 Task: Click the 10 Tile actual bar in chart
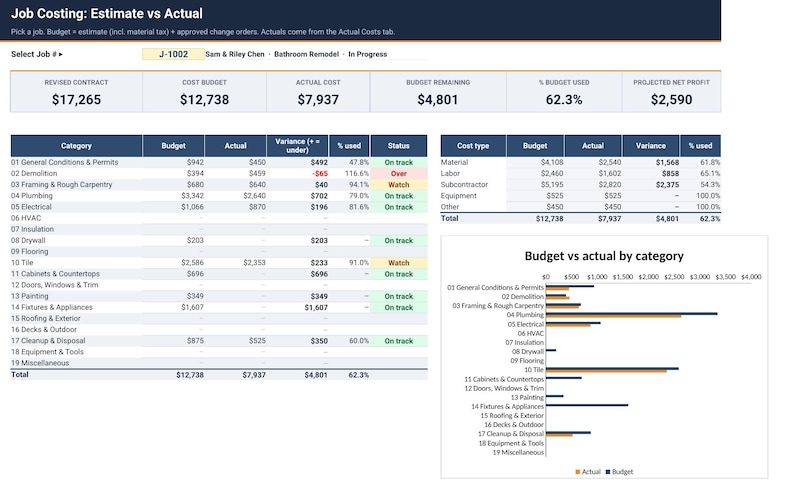pos(606,372)
